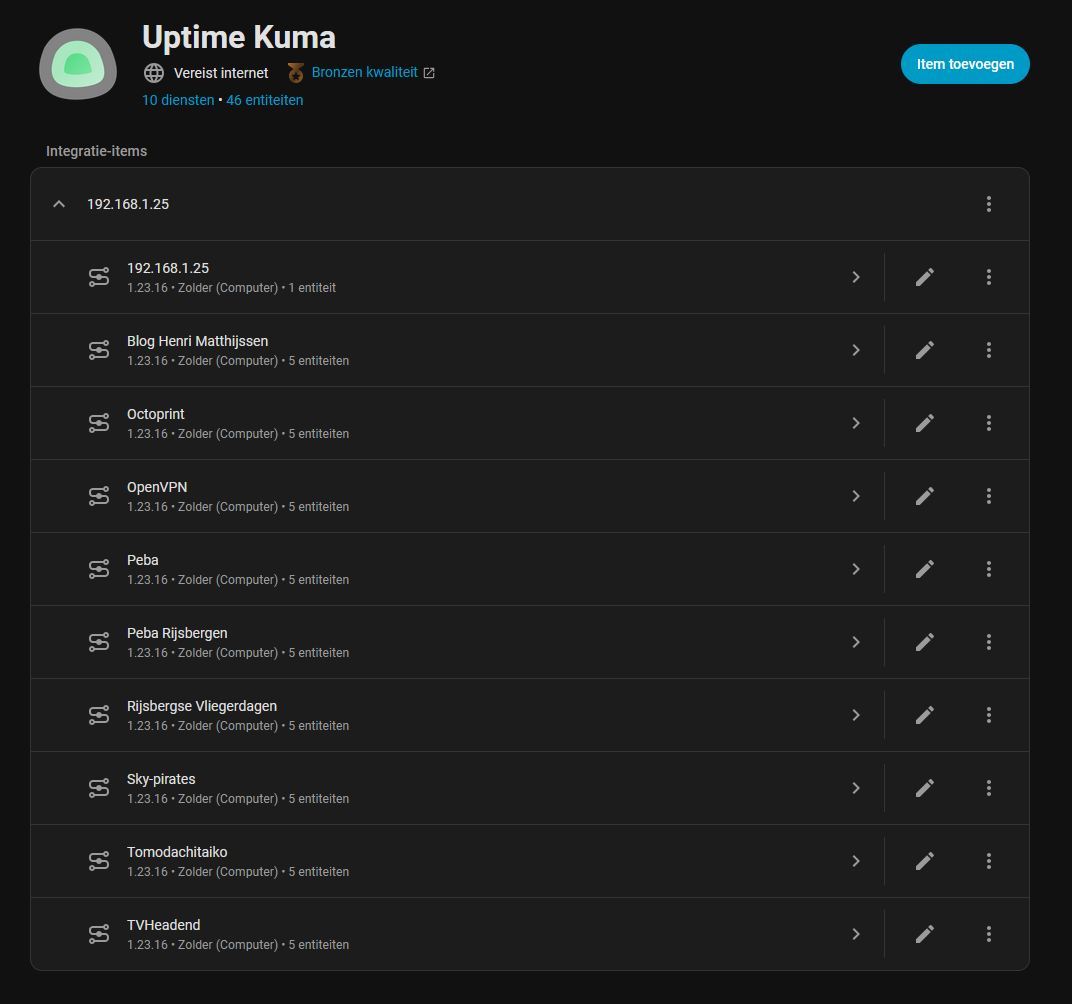Click the chevron for Rijsbergse Vliegerdagen
The image size is (1072, 1004).
[856, 715]
